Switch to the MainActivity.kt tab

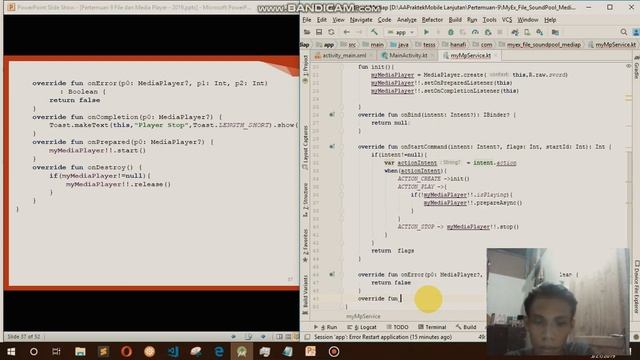tap(407, 56)
